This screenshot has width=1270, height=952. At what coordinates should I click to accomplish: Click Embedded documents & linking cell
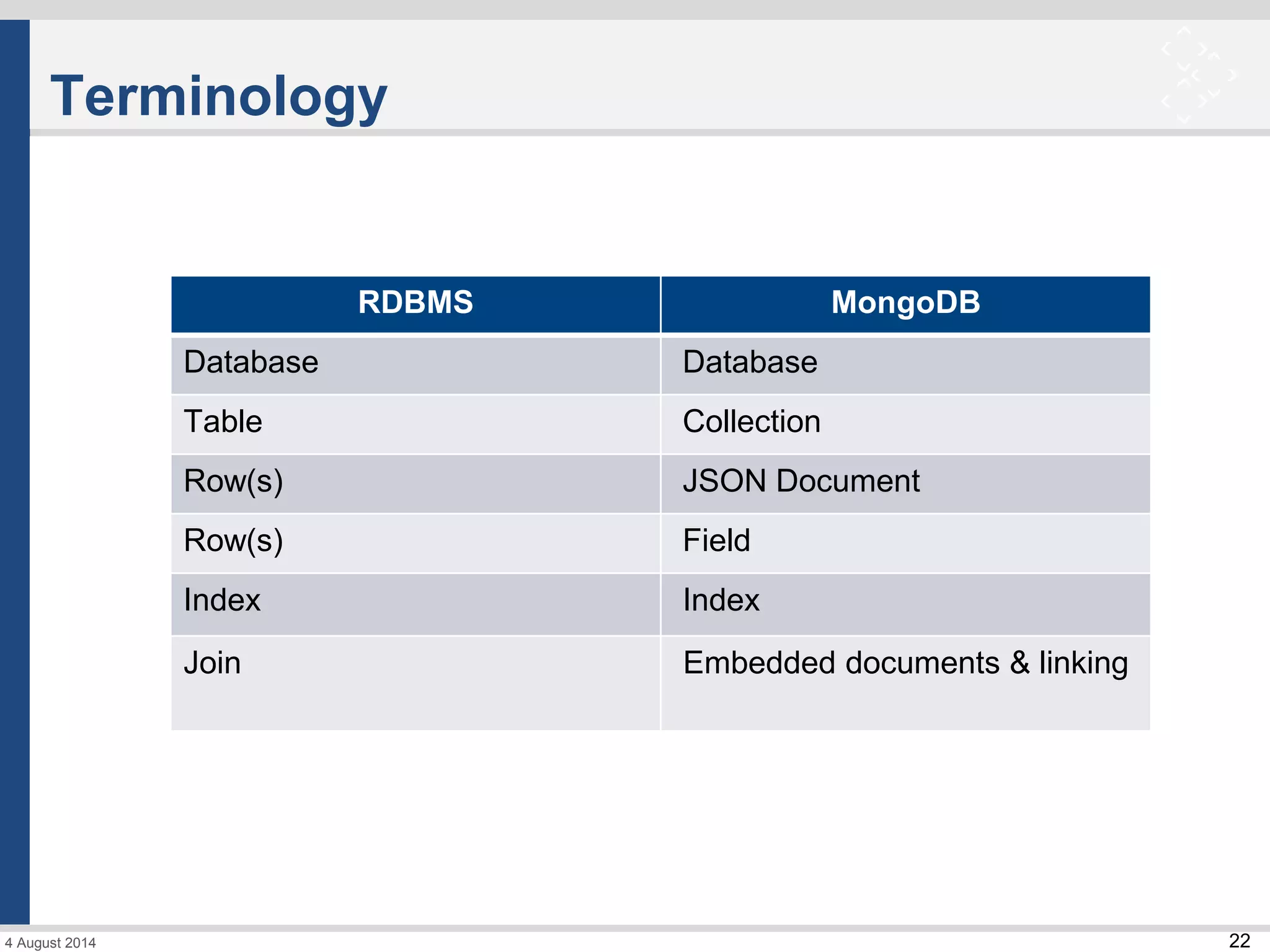coord(905,683)
